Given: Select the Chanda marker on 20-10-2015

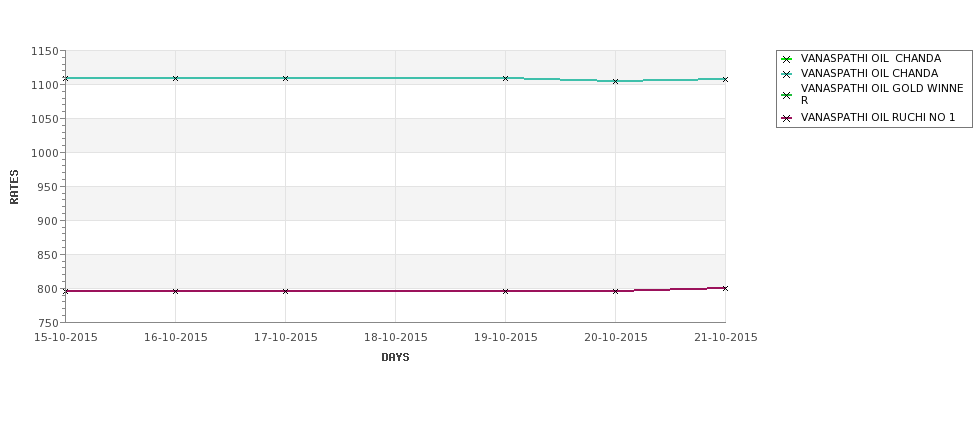Looking at the screenshot, I should [616, 81].
